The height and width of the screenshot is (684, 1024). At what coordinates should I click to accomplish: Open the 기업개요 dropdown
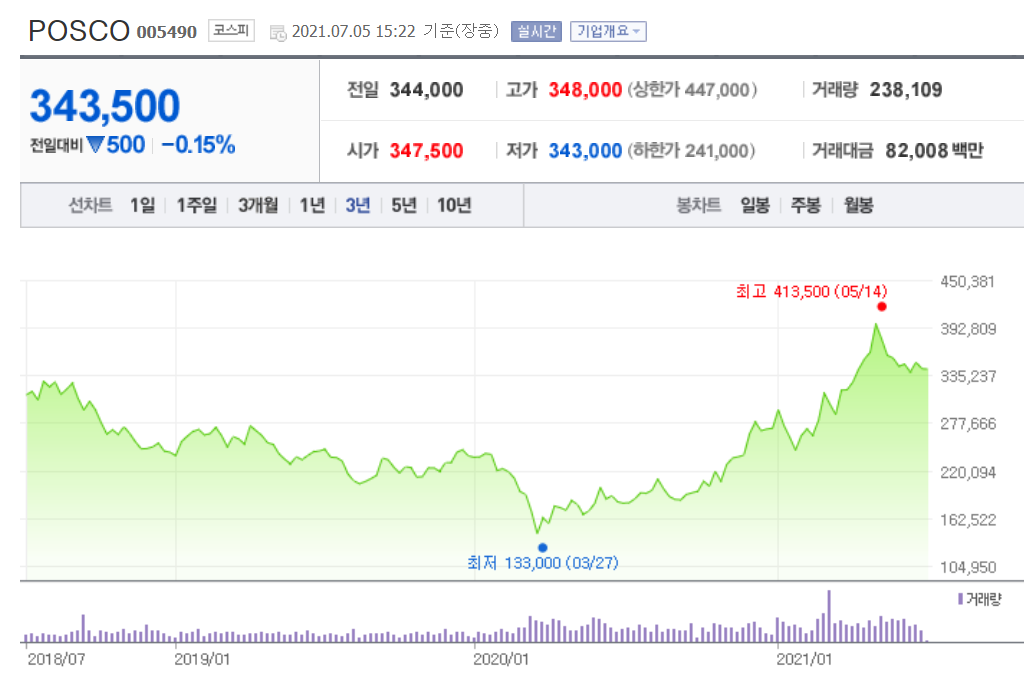608,31
